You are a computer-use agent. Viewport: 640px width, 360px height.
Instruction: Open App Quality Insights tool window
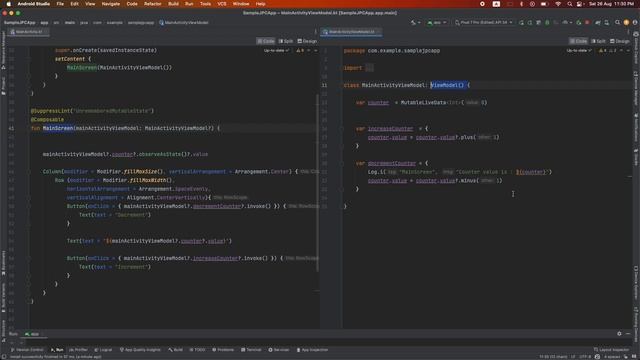click(140, 350)
